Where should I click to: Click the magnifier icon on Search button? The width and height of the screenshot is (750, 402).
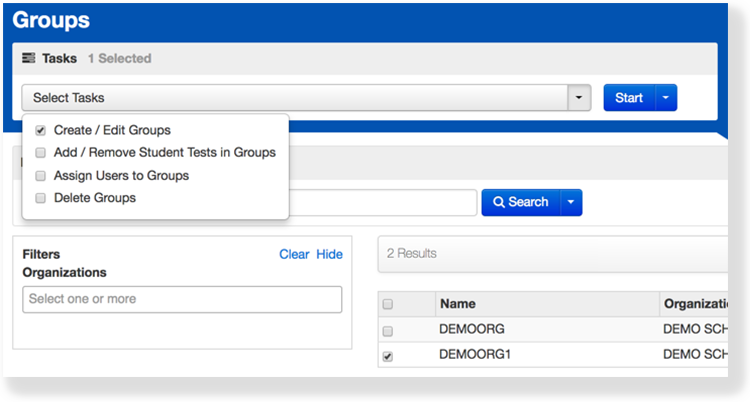click(498, 202)
